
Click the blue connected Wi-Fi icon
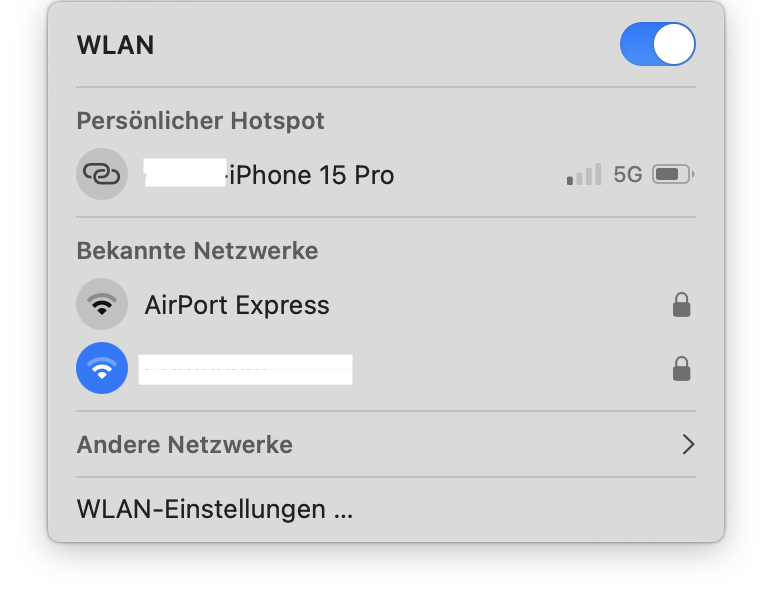[102, 368]
